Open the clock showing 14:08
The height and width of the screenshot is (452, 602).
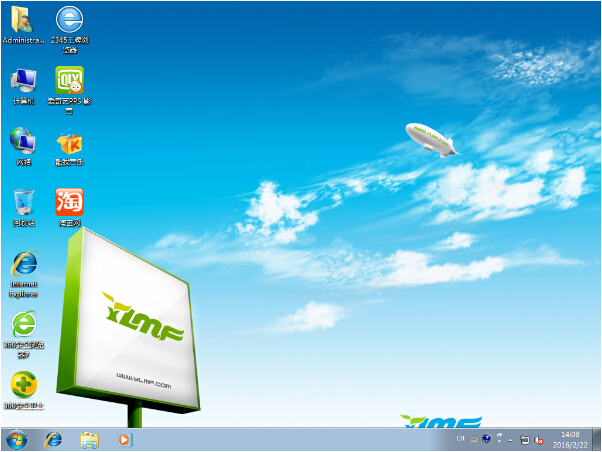(x=570, y=440)
